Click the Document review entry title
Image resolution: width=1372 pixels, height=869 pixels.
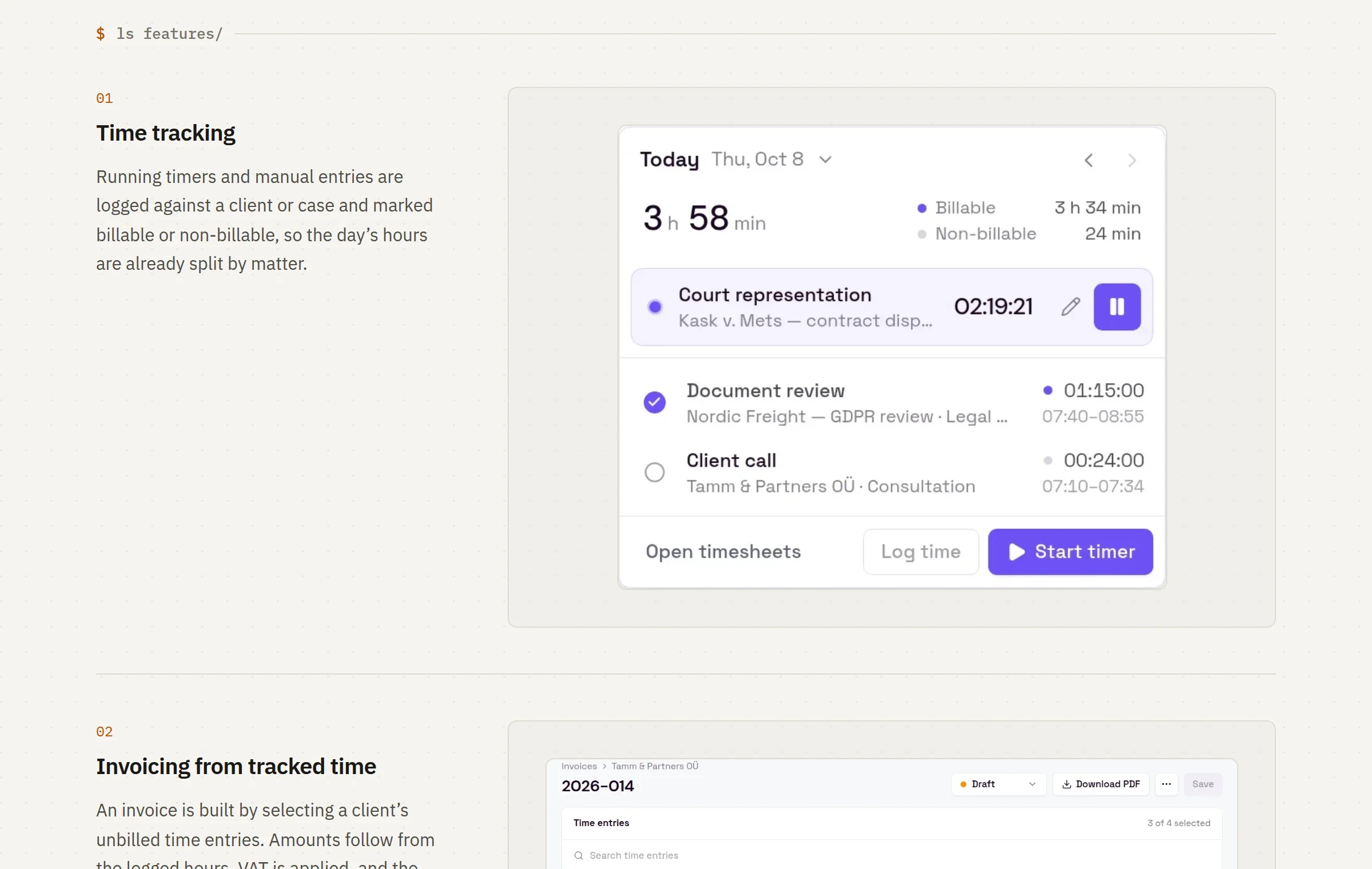click(765, 390)
